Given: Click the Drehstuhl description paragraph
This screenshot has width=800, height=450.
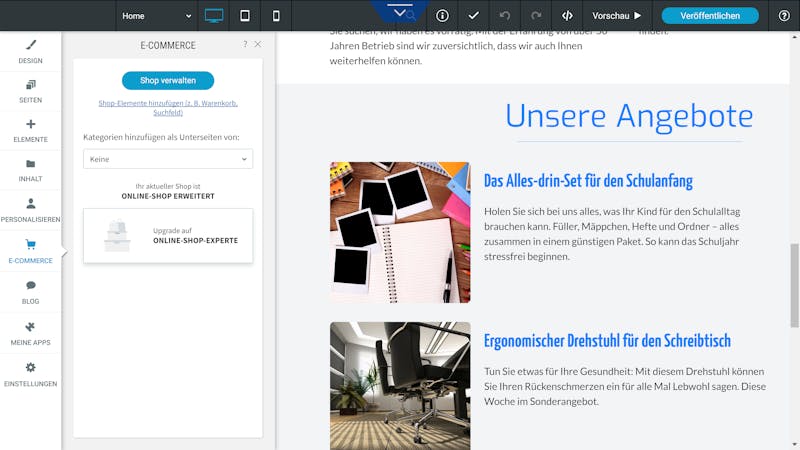Looking at the screenshot, I should point(625,386).
